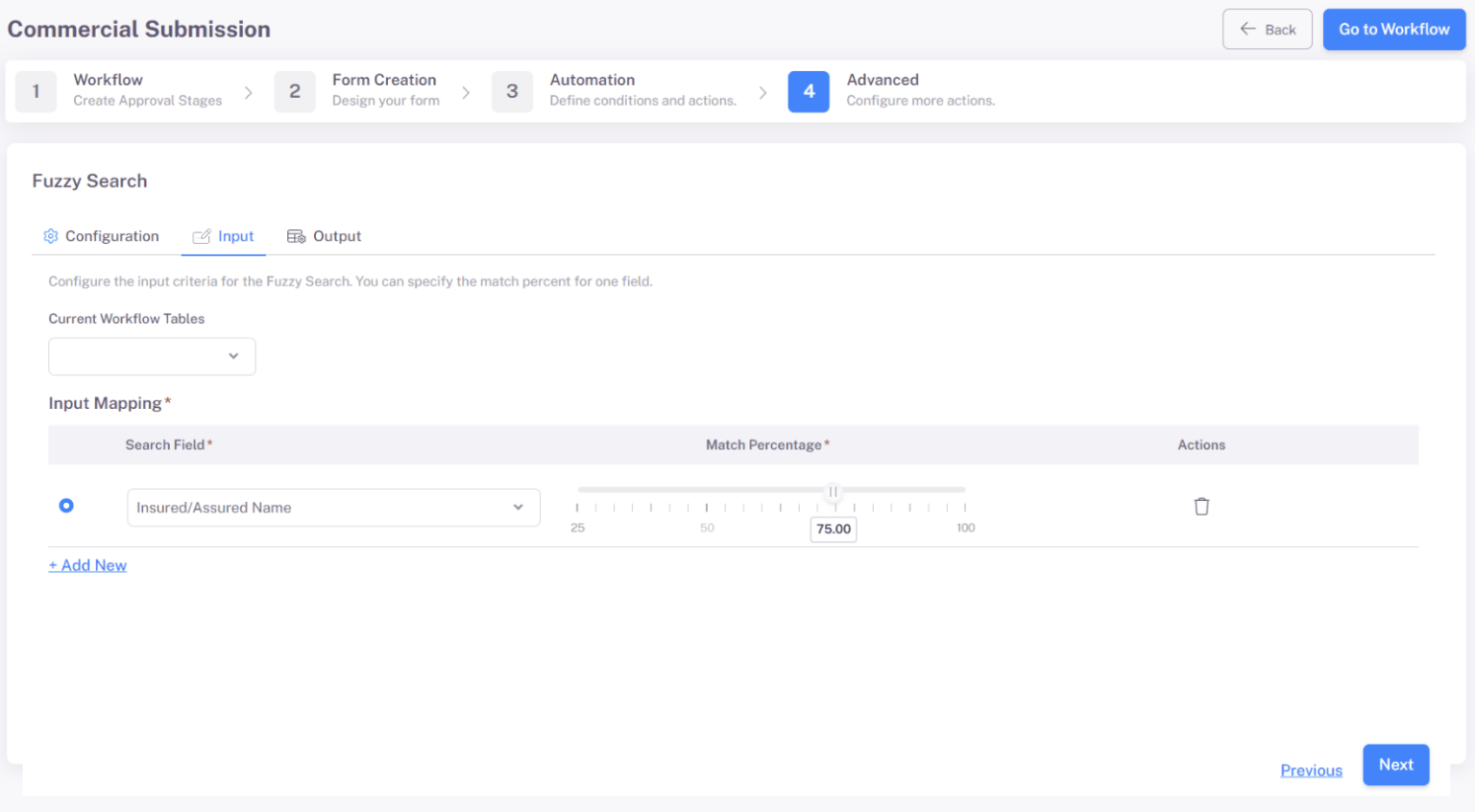Viewport: 1475px width, 812px height.
Task: Adjust the Match Percentage slider handle
Action: 833,490
